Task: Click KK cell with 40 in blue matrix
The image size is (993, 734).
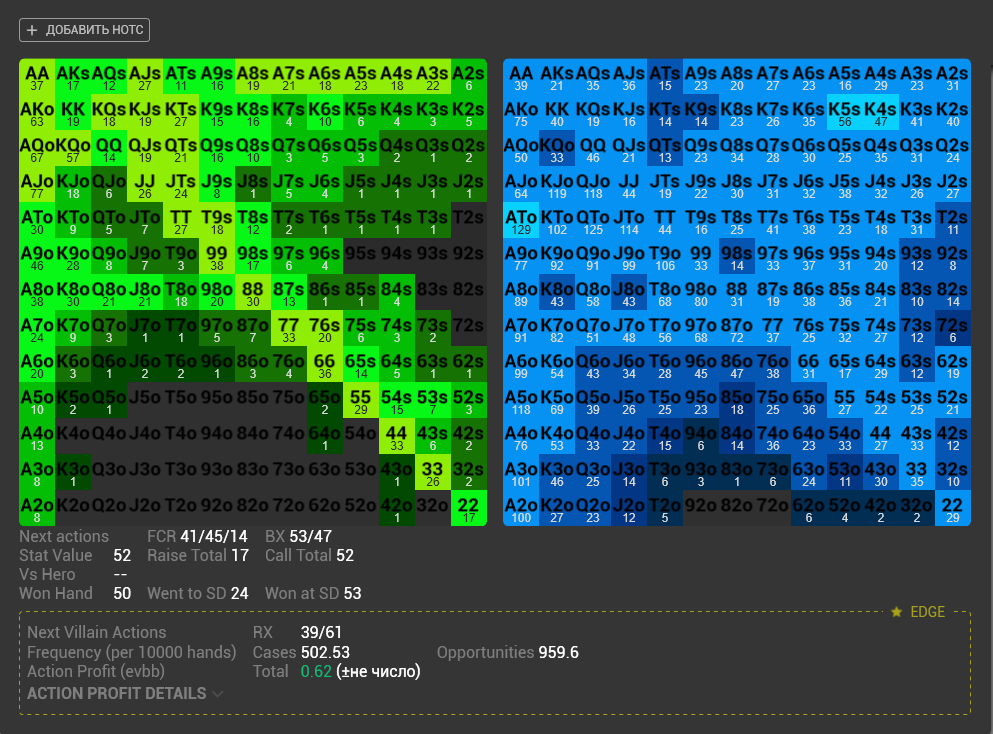Action: (x=557, y=112)
